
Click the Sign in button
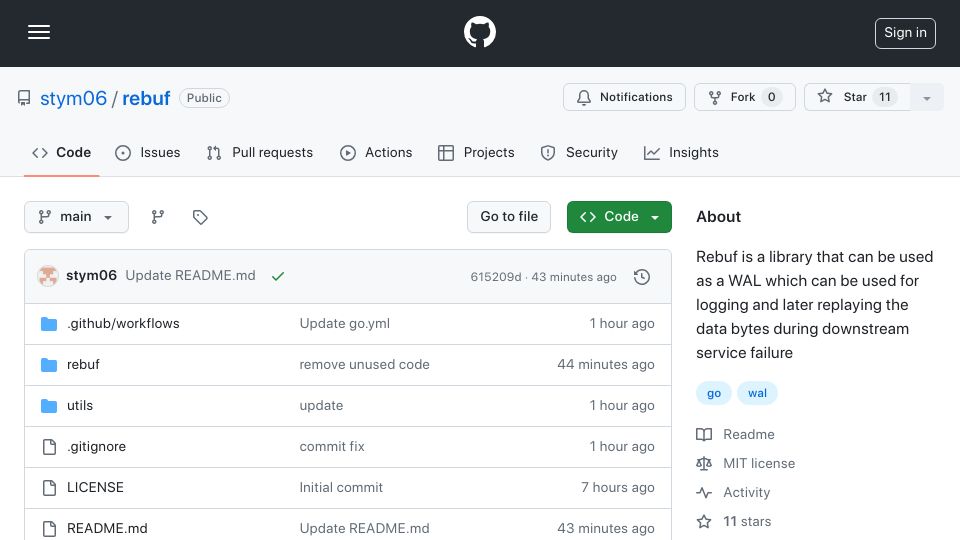pyautogui.click(x=905, y=33)
